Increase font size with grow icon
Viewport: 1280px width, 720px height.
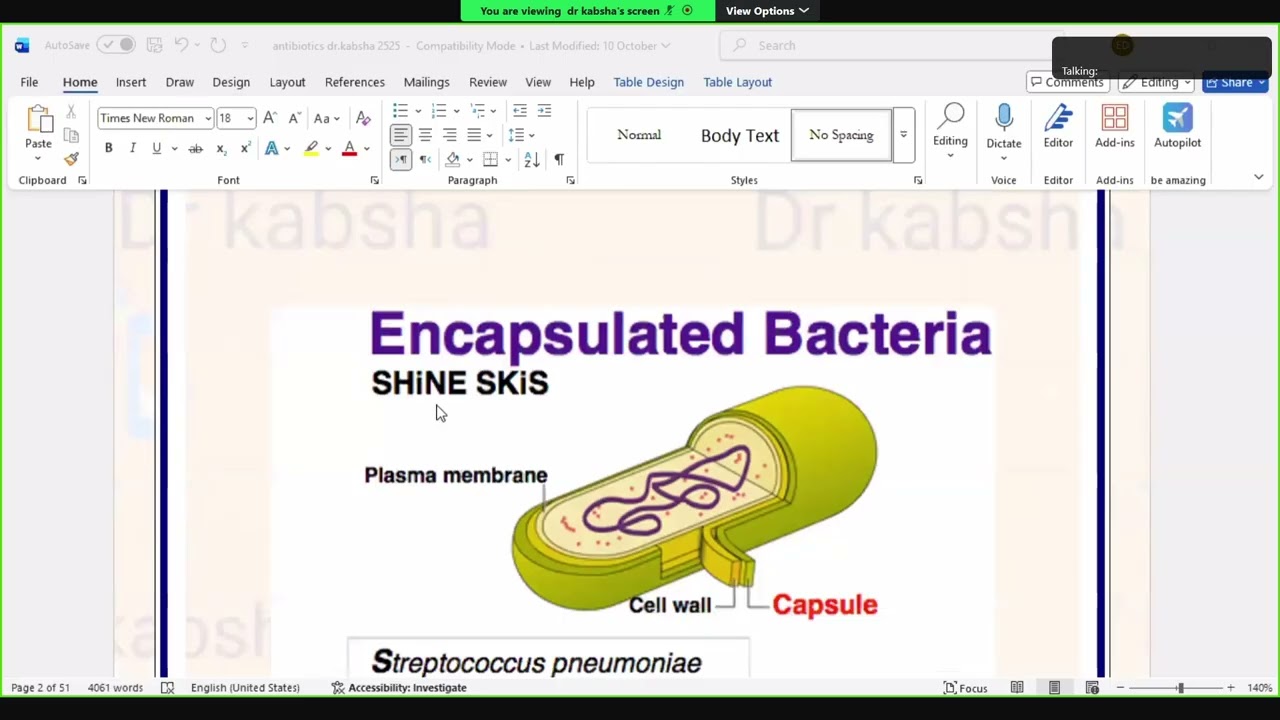269,118
